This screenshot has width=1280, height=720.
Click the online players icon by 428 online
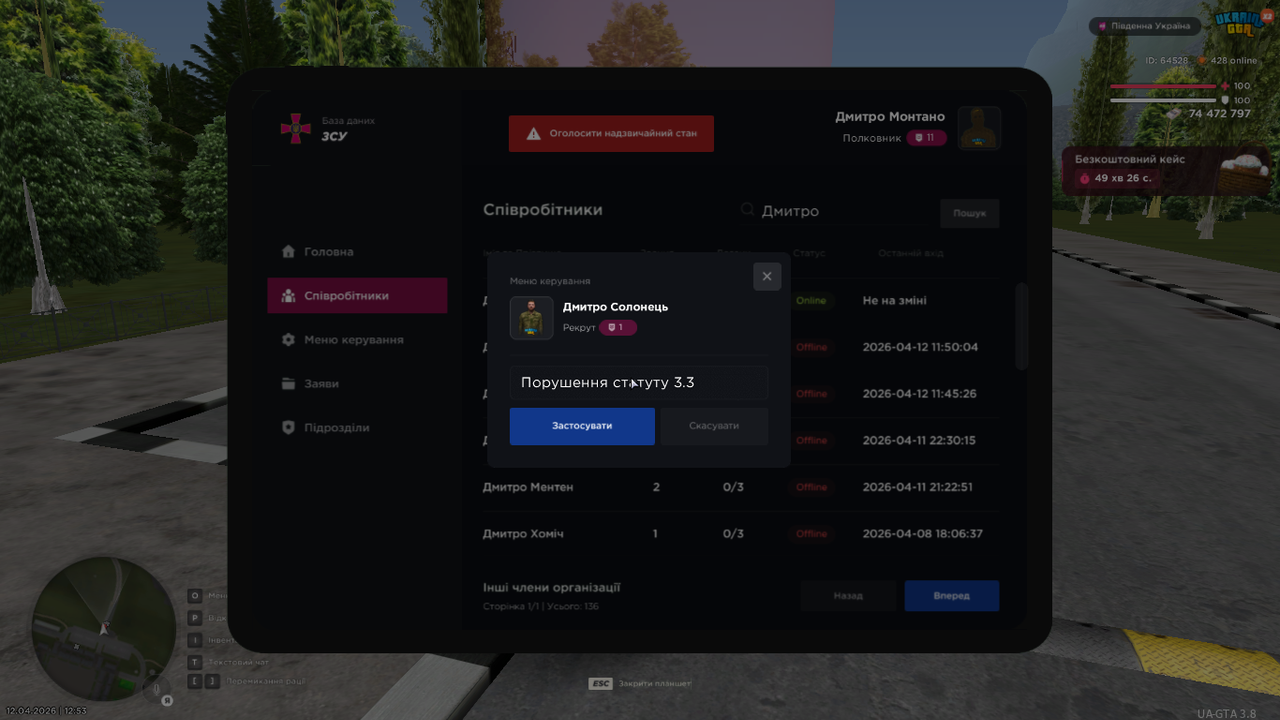[x=1203, y=61]
